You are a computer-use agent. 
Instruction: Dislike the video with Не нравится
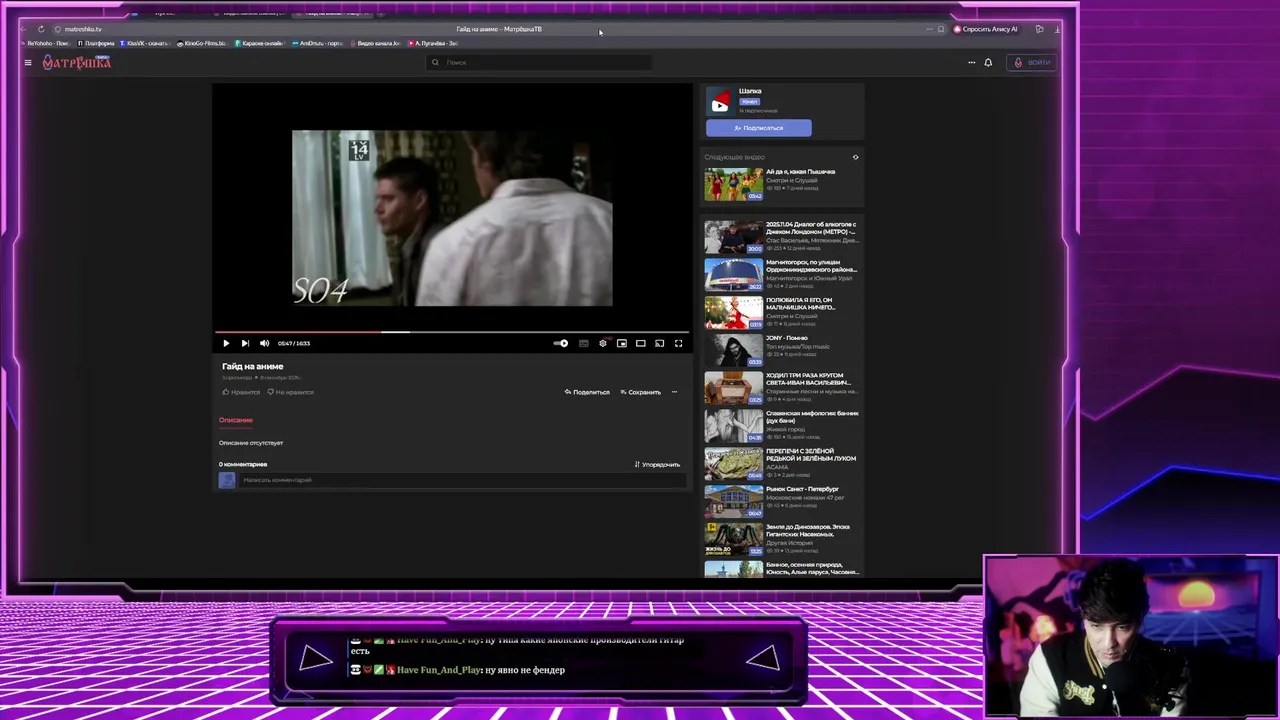tap(290, 392)
